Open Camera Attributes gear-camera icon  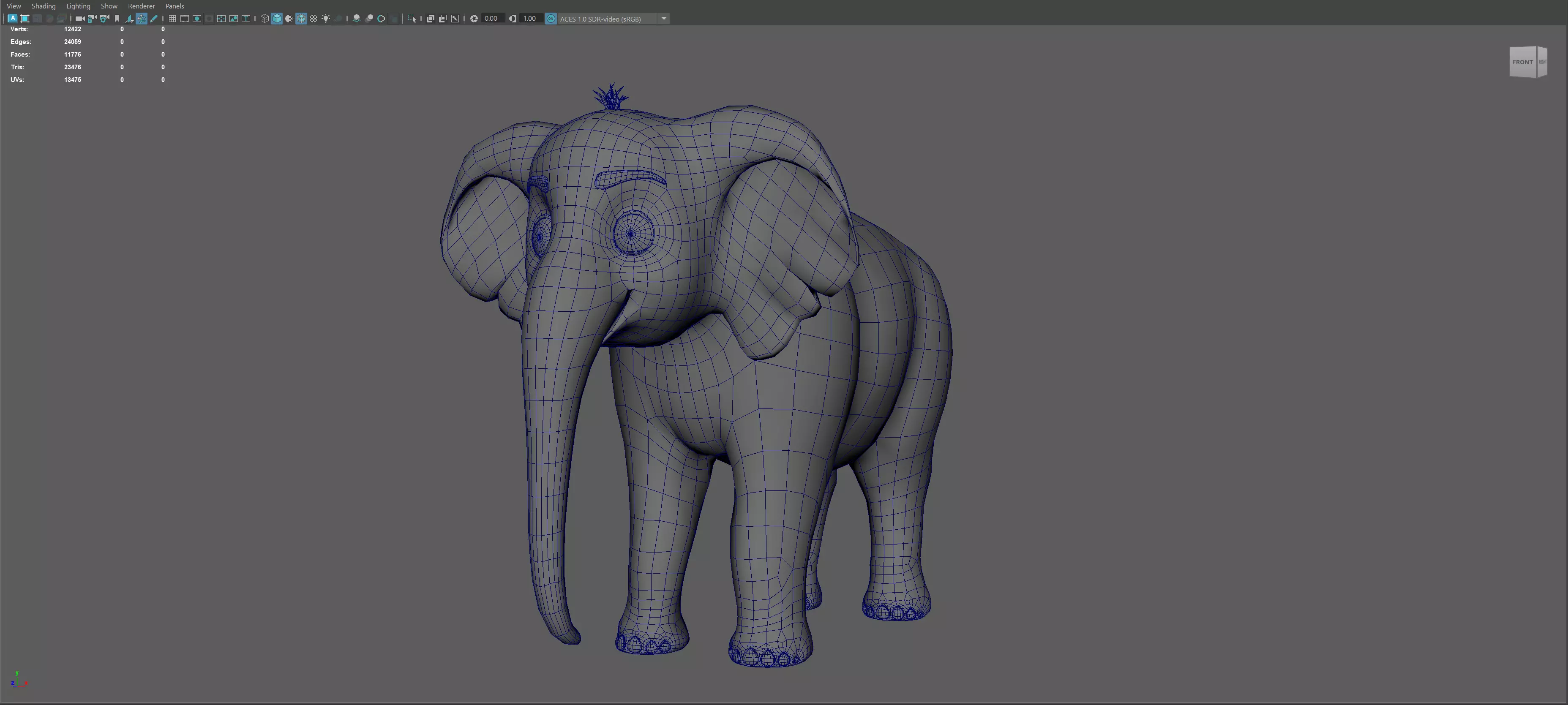click(x=104, y=19)
